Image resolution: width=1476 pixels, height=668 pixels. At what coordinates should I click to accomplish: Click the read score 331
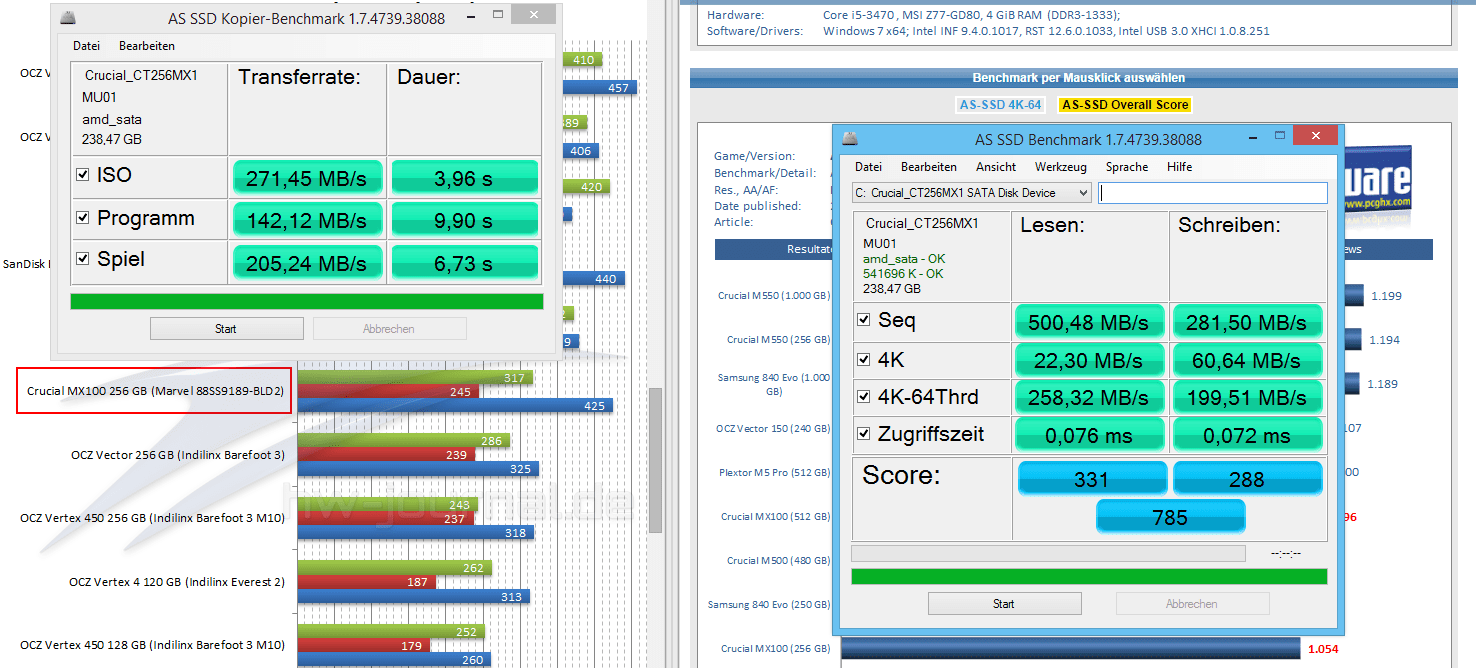pyautogui.click(x=1092, y=478)
